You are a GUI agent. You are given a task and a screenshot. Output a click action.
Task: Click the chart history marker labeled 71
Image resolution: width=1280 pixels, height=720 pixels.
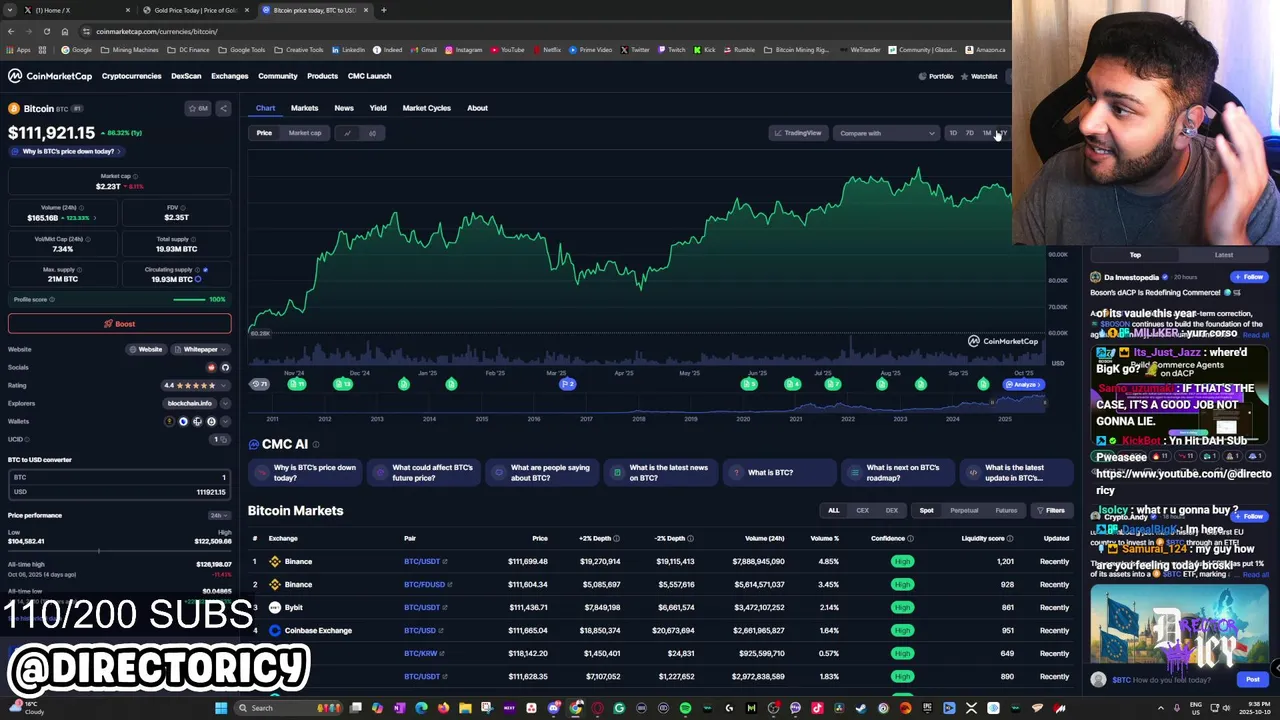click(260, 384)
